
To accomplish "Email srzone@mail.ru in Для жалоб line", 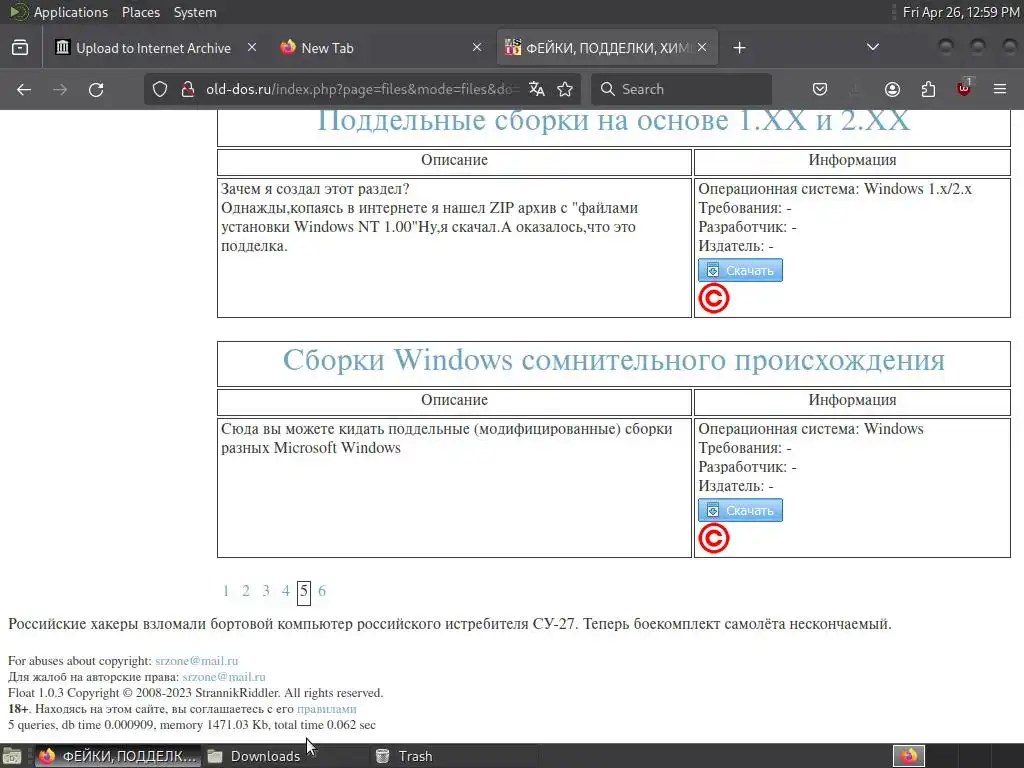I will pyautogui.click(x=224, y=677).
